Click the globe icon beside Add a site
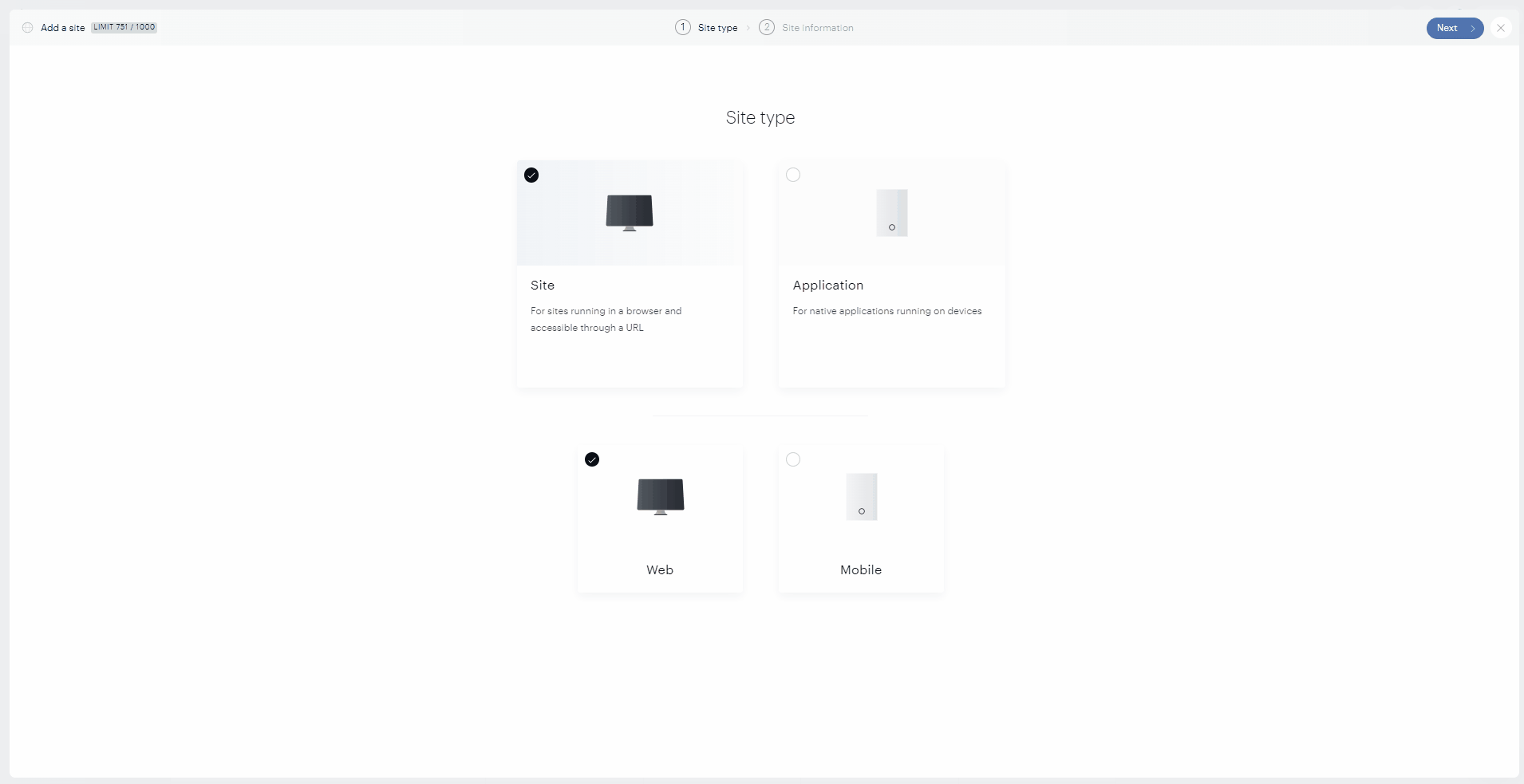This screenshot has height=784, width=1524. 27,27
